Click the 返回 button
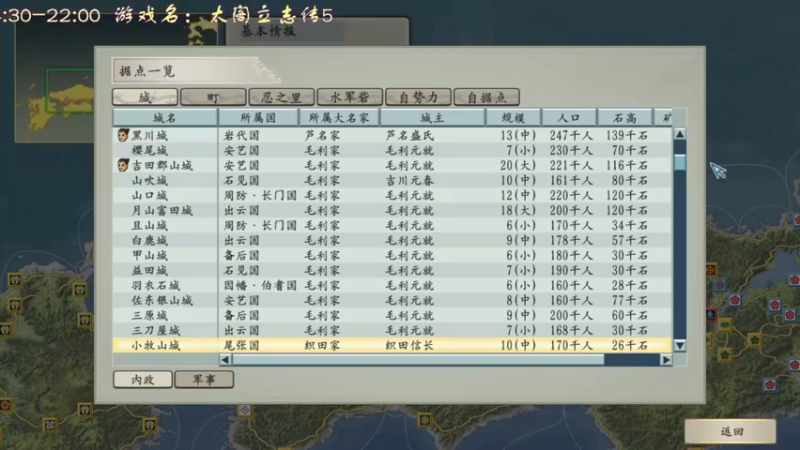Screen dimensions: 800x450 [731, 432]
